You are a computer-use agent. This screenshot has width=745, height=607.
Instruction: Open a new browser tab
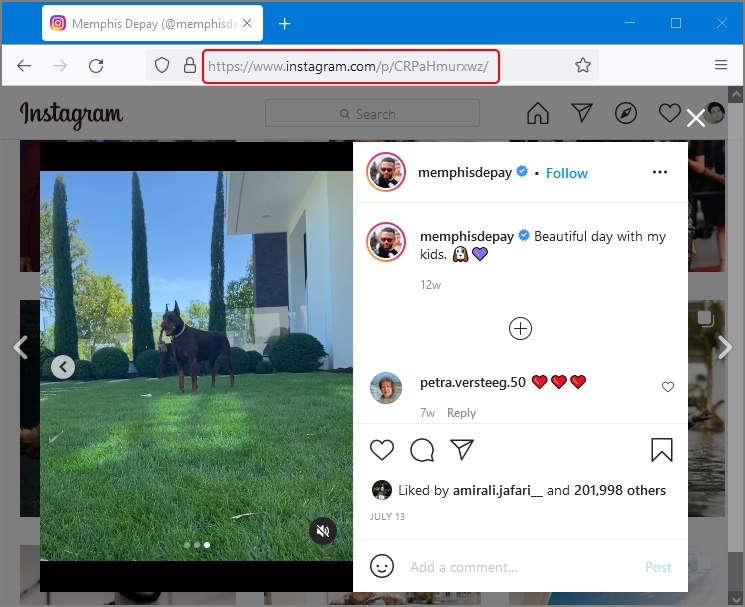pos(285,23)
